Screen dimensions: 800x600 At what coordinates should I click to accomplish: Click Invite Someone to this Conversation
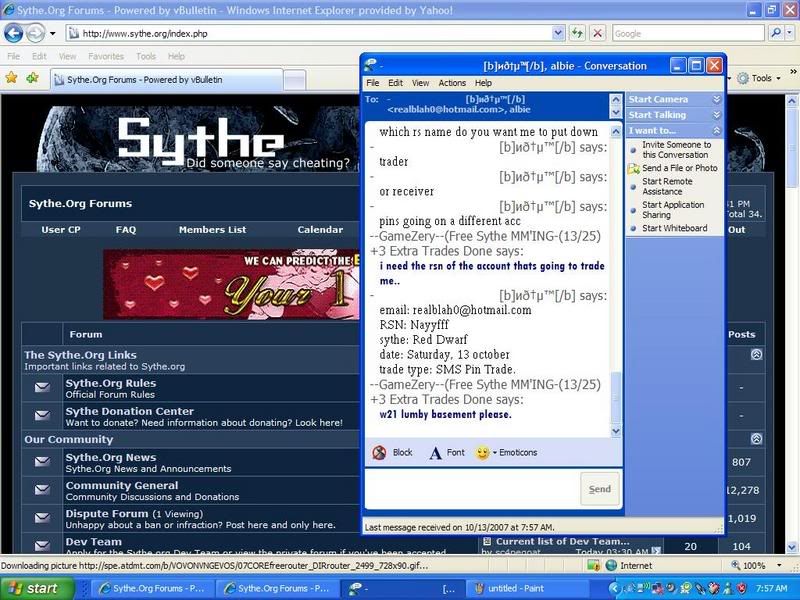click(x=676, y=149)
